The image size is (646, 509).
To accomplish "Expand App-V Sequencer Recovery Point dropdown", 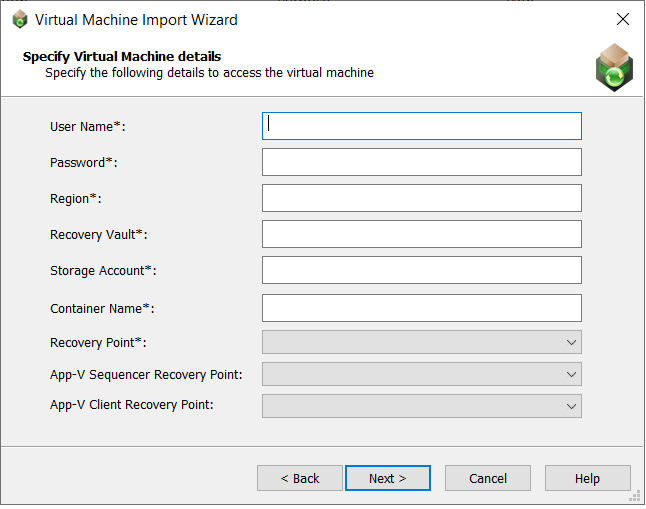I will (x=421, y=374).
